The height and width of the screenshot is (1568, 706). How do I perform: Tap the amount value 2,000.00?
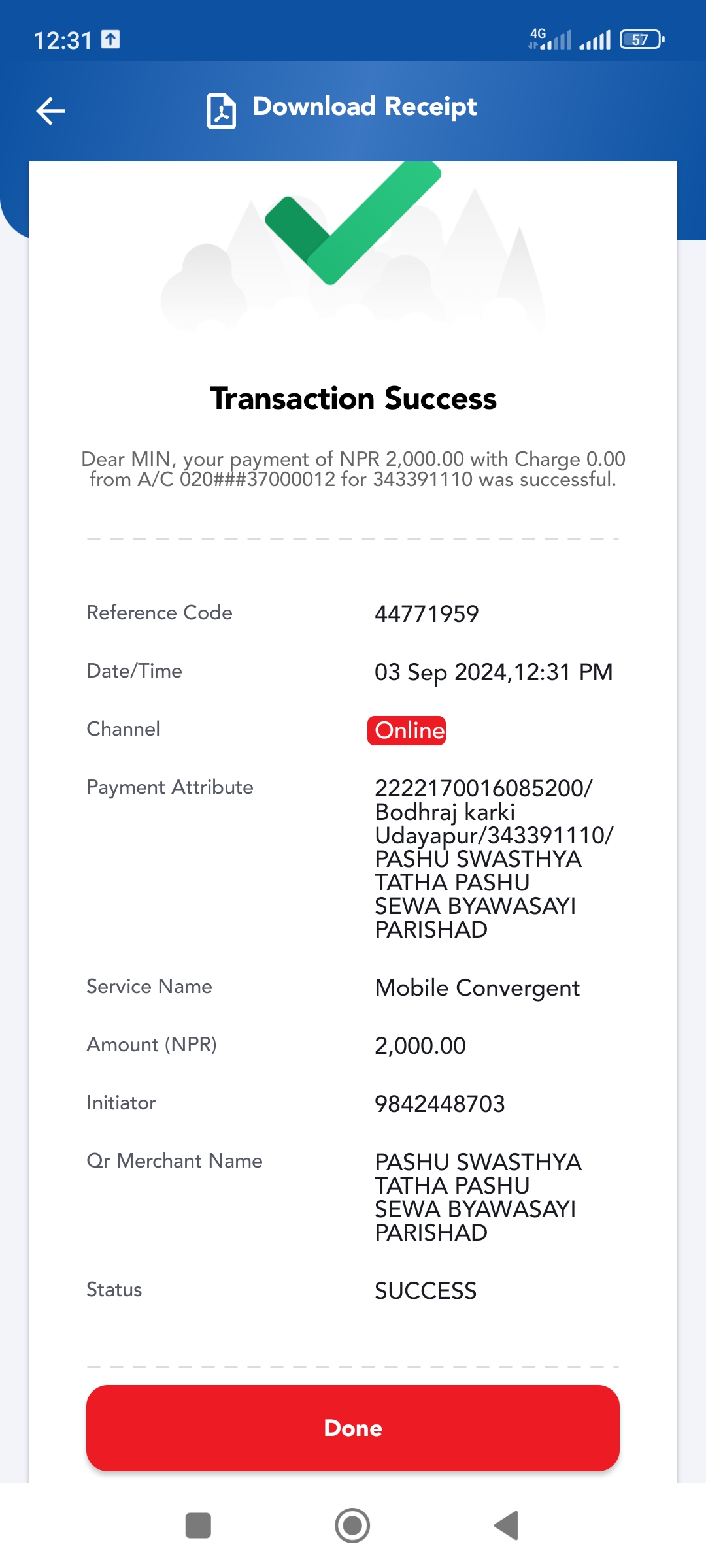[420, 1046]
